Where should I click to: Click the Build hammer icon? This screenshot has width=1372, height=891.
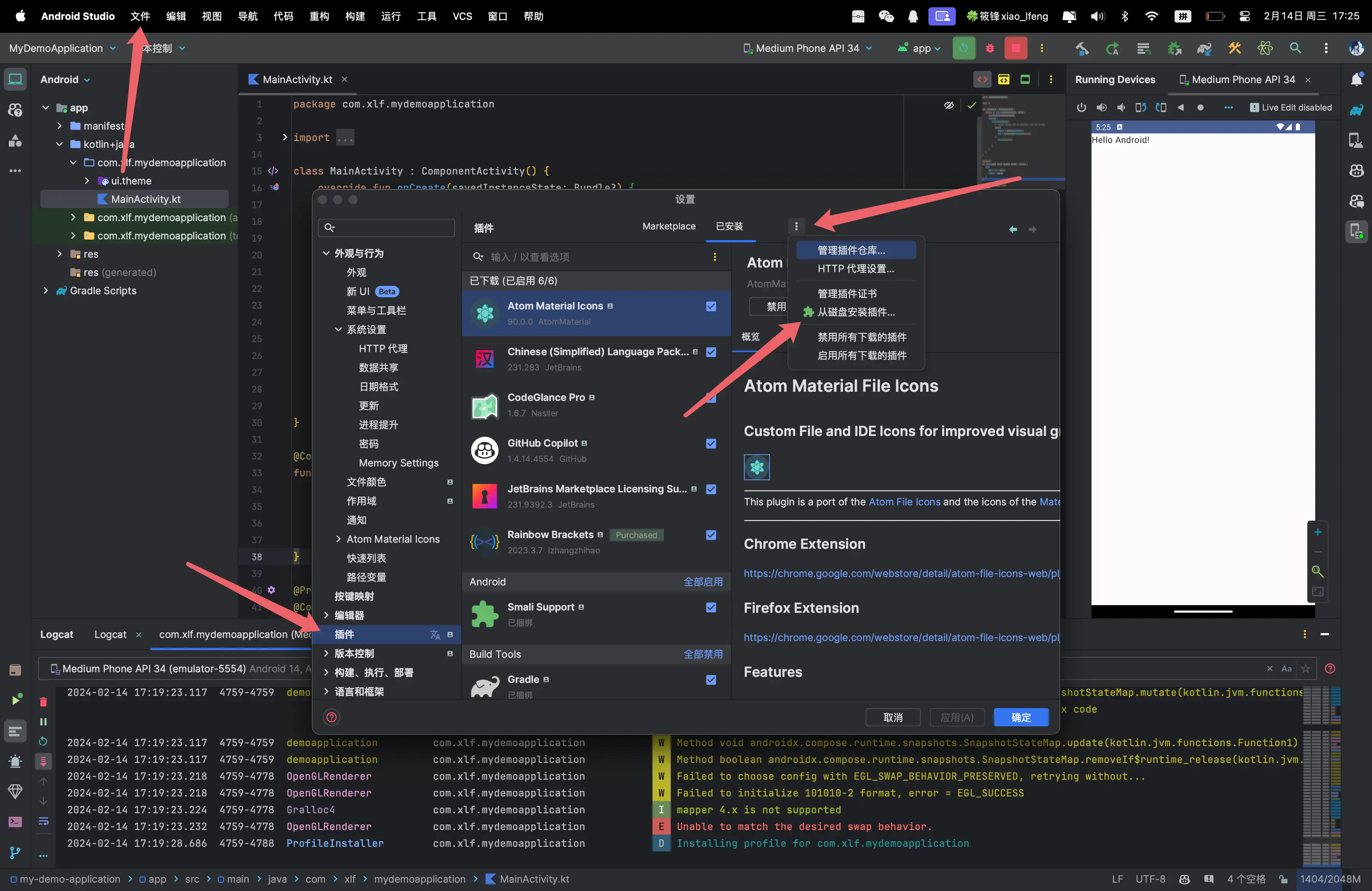1082,48
